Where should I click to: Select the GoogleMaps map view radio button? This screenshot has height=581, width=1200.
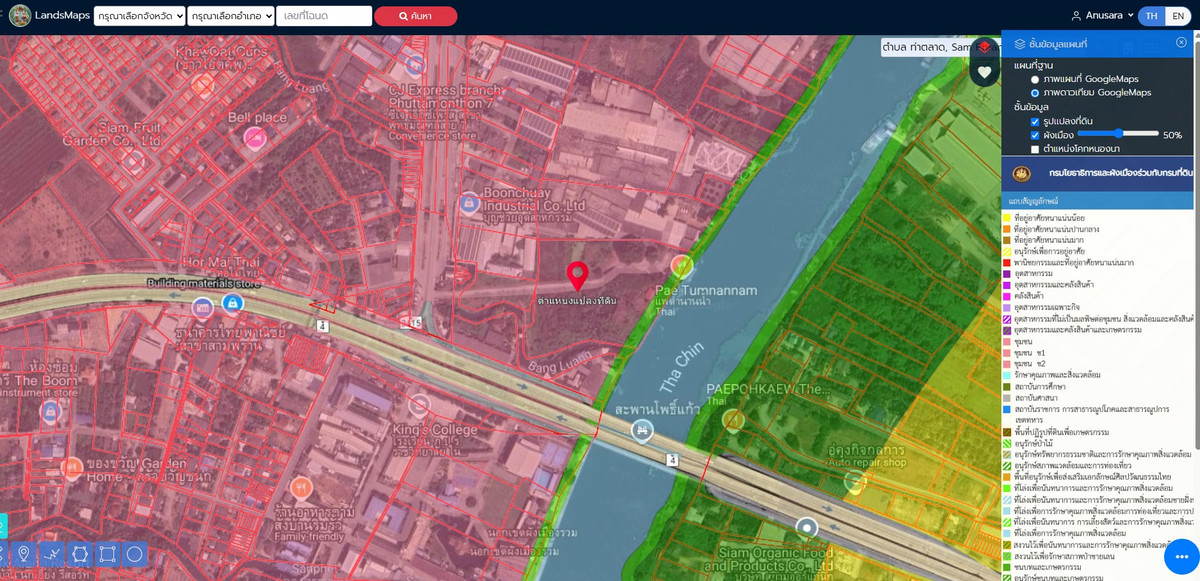(1035, 79)
